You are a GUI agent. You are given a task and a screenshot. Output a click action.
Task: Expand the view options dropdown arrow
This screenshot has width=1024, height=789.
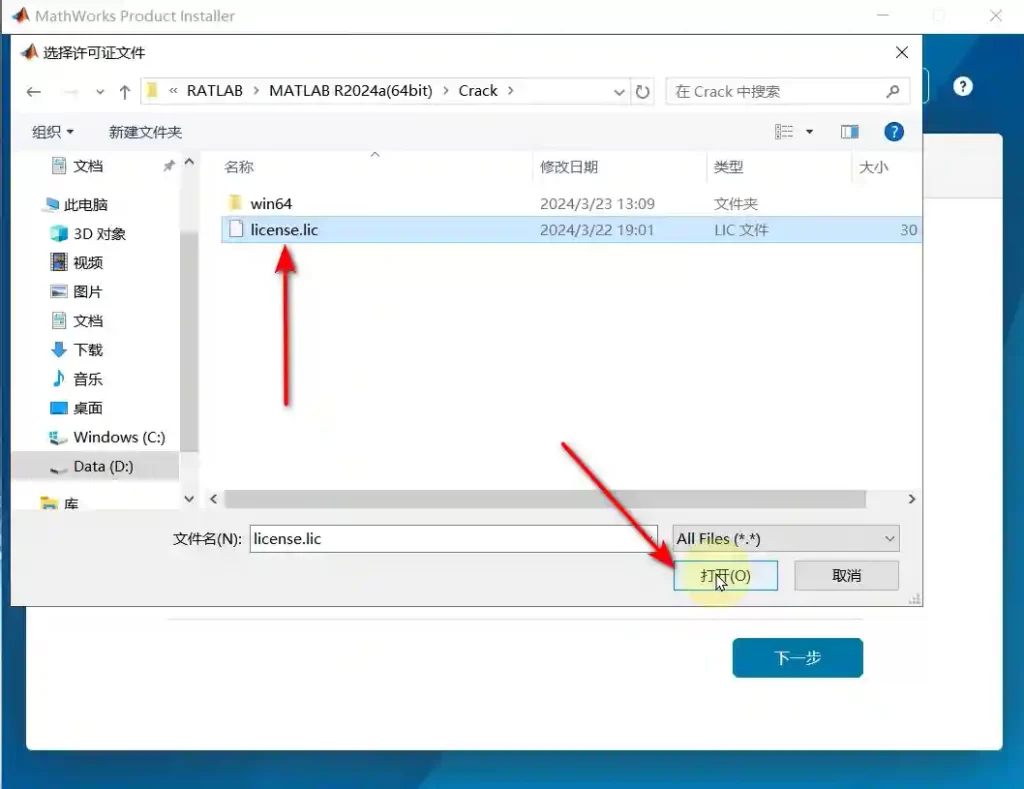(x=810, y=132)
